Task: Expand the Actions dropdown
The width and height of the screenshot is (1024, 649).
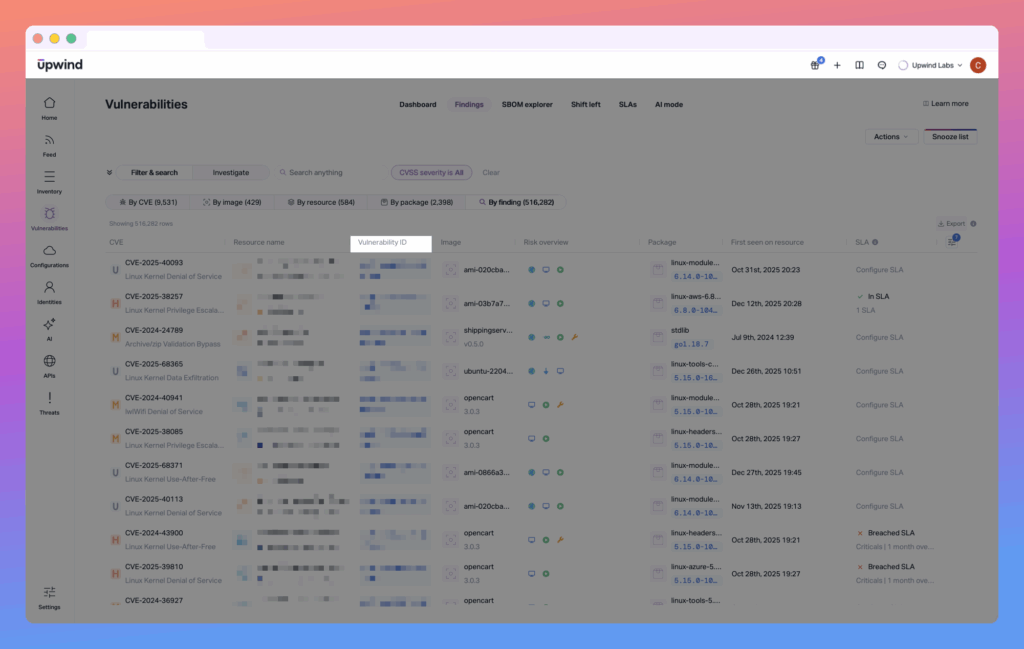Action: point(891,136)
